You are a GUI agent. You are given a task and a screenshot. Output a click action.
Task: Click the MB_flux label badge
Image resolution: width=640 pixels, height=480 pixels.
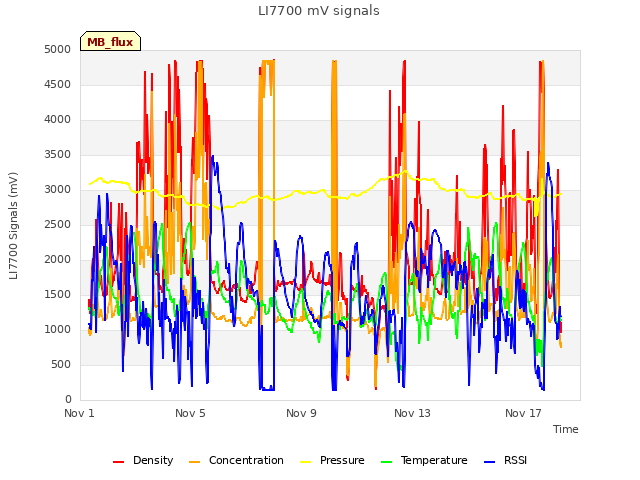coord(110,41)
